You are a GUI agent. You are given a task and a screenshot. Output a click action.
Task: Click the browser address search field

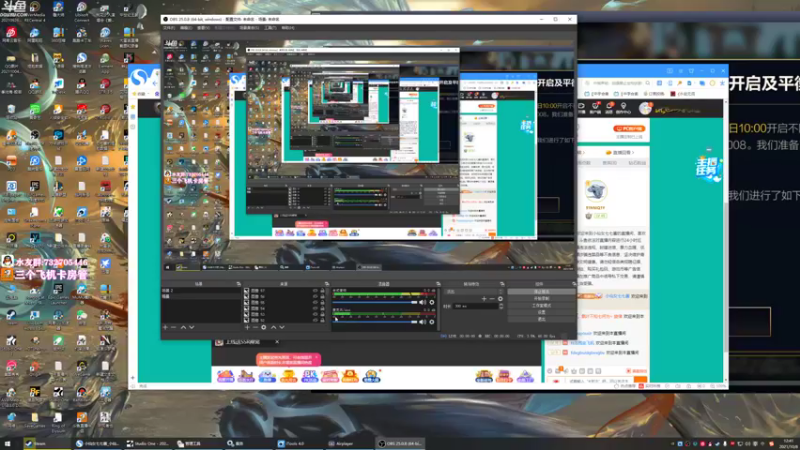click(x=617, y=83)
